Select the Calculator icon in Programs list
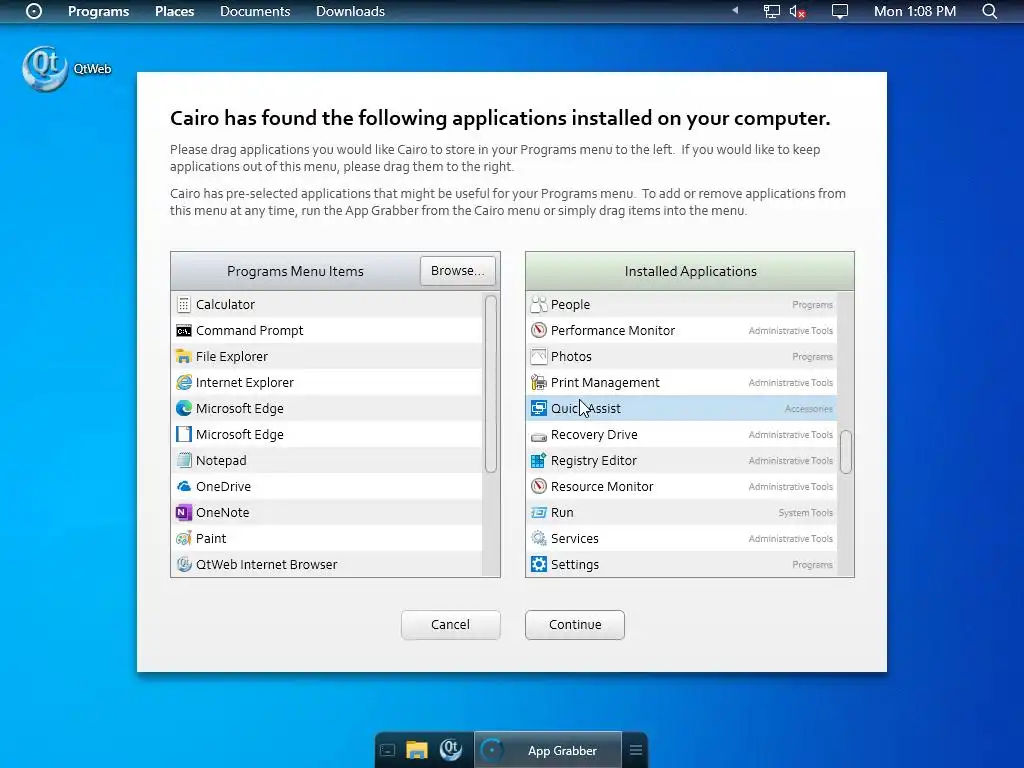The height and width of the screenshot is (768, 1024). click(184, 304)
